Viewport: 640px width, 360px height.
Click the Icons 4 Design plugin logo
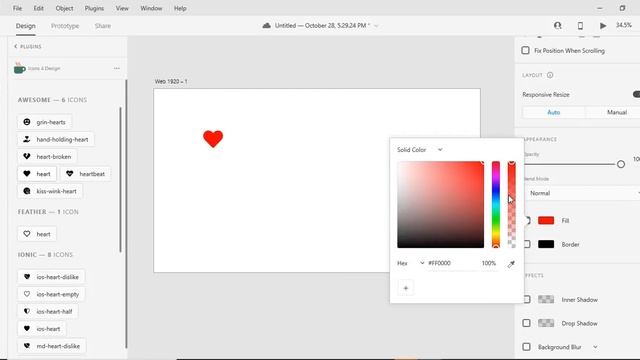19,68
